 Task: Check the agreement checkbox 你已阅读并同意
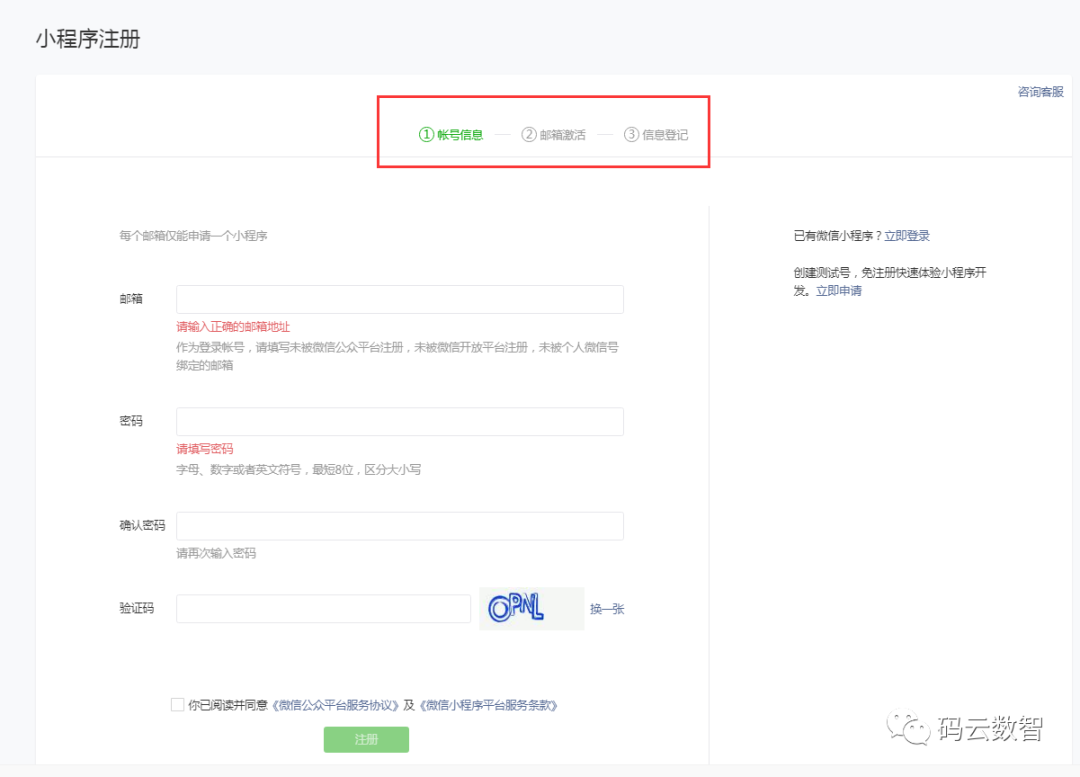coord(177,704)
